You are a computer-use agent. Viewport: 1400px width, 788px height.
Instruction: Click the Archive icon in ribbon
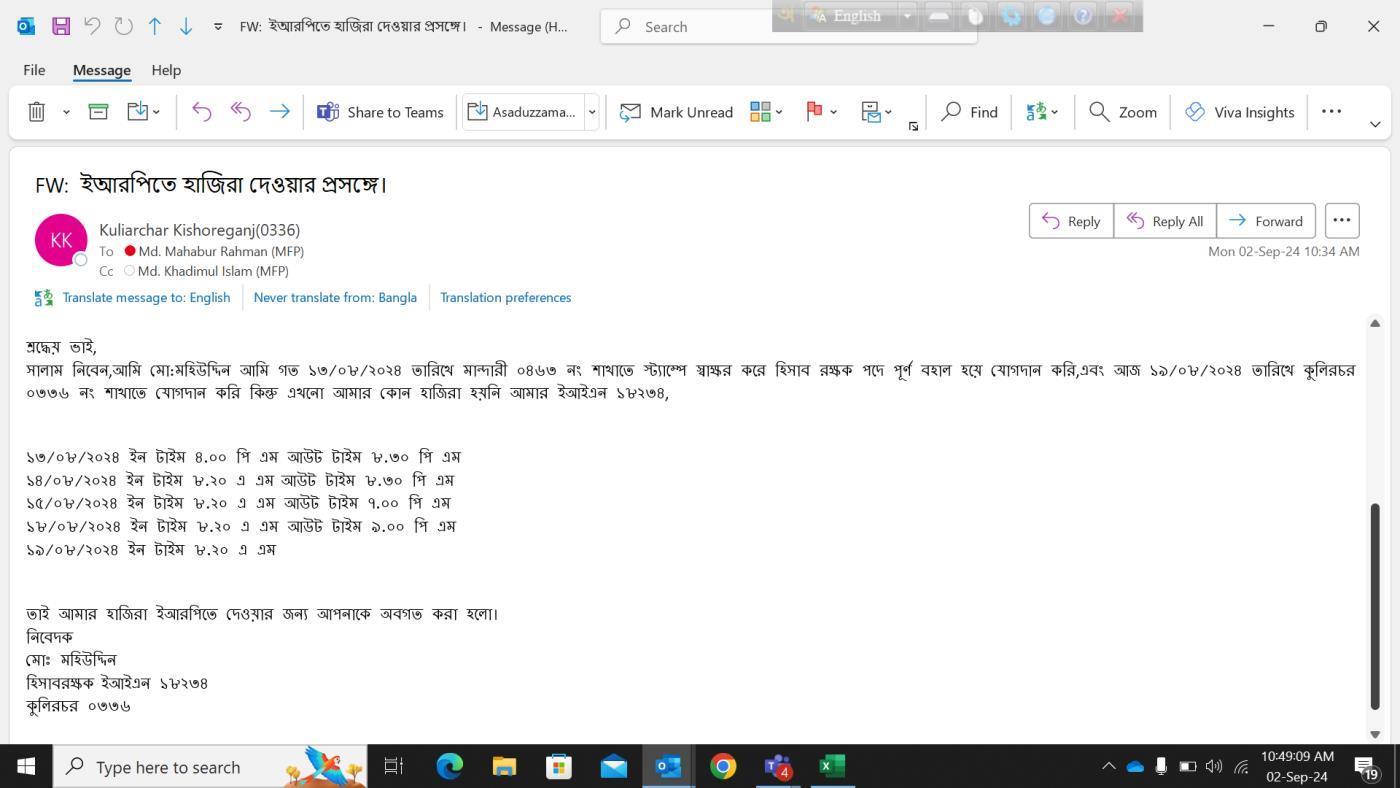(x=98, y=112)
